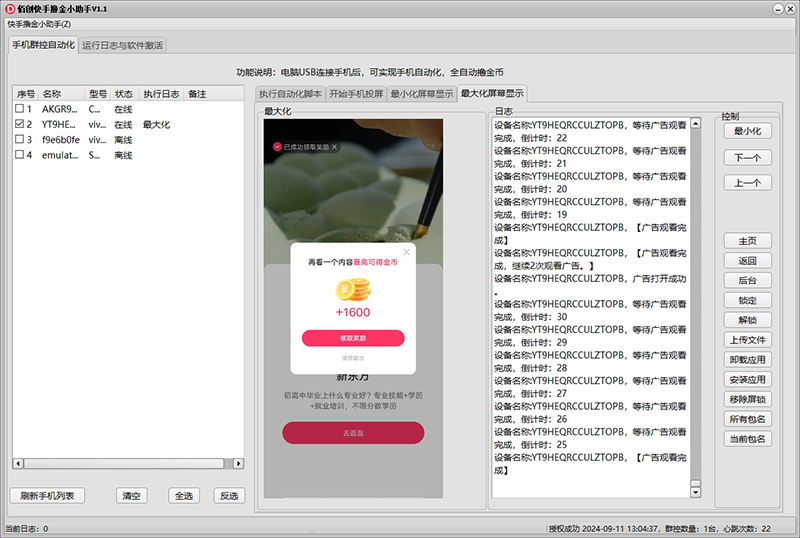Open the 最小化屏幕显示 tab
Image resolution: width=800 pixels, height=538 pixels.
(422, 93)
